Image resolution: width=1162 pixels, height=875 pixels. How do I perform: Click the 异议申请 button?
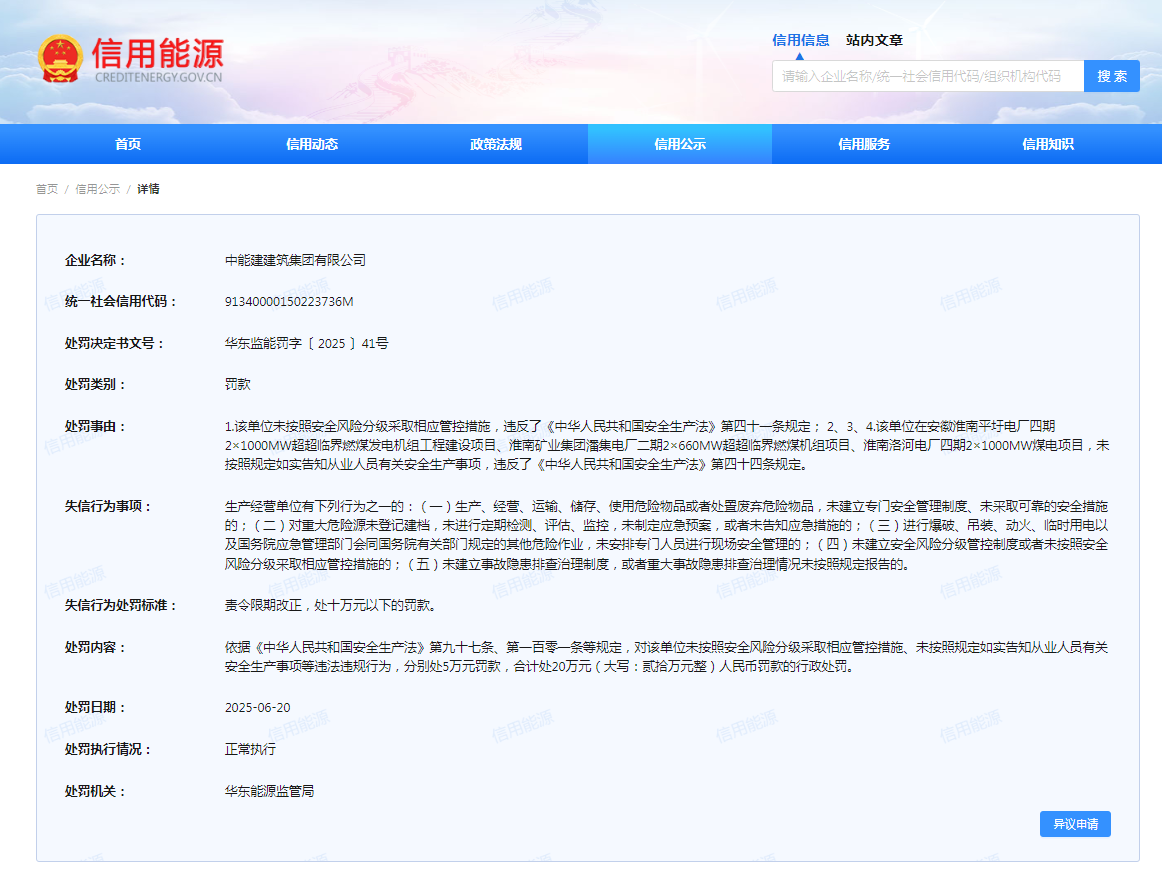click(x=1075, y=824)
